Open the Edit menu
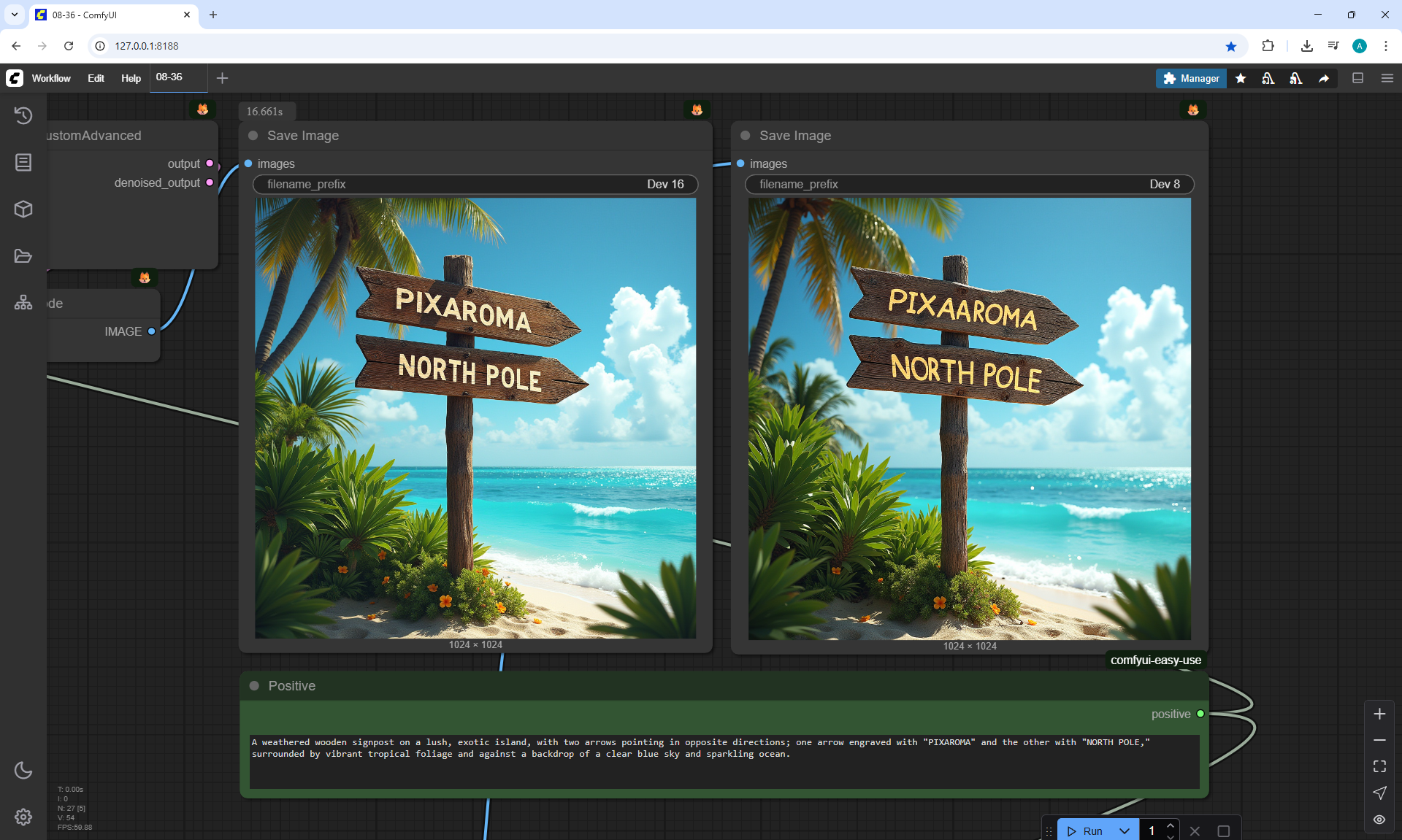1402x840 pixels. click(96, 78)
